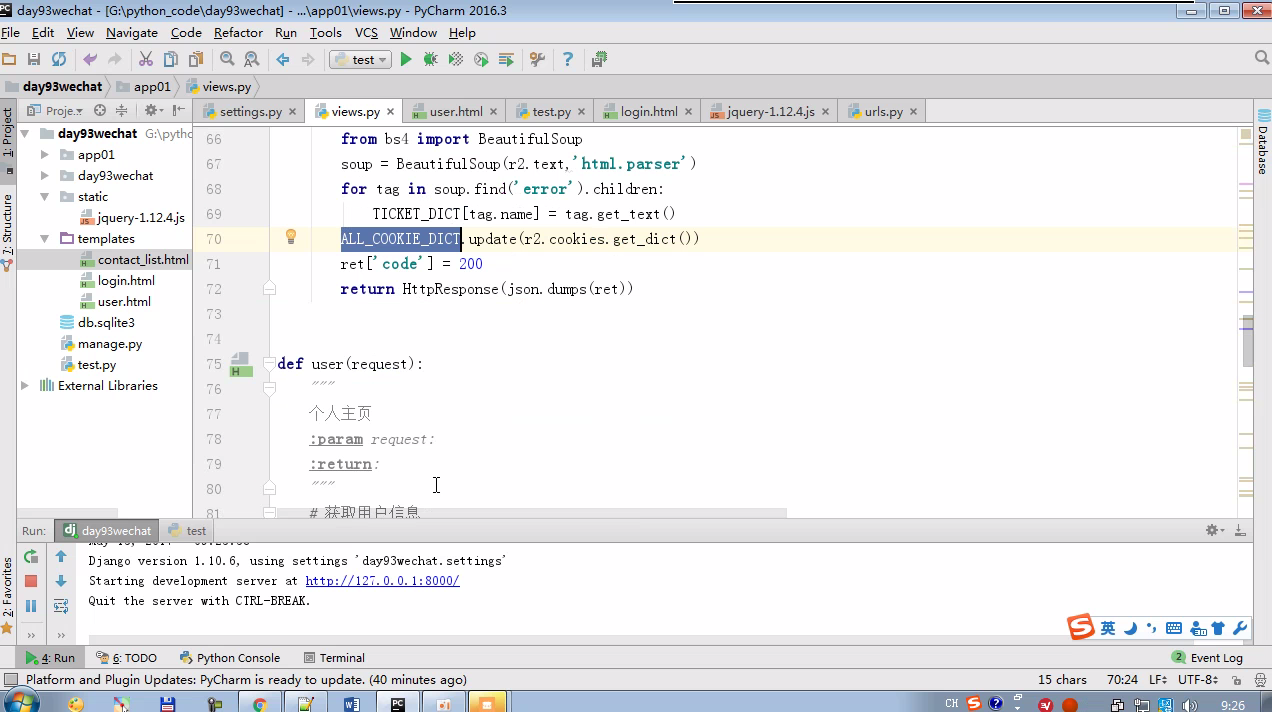Open the Terminal tool window button
The width and height of the screenshot is (1272, 712).
click(334, 658)
